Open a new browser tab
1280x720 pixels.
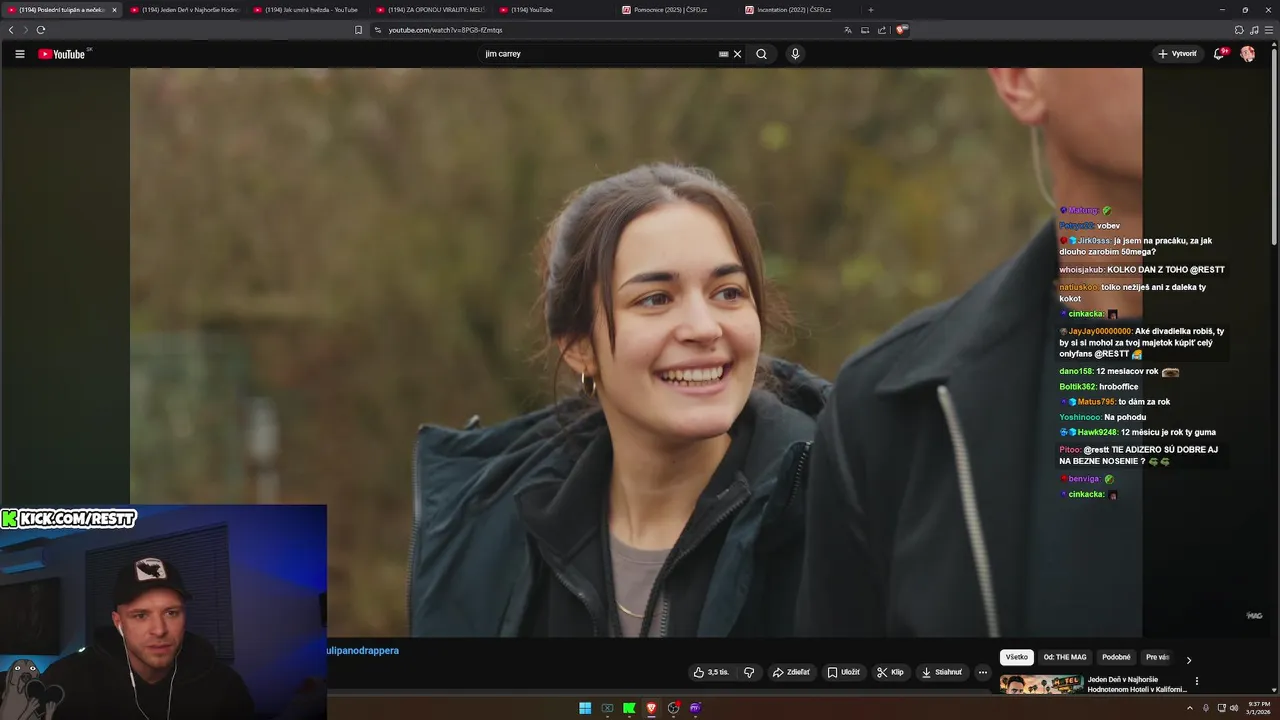point(871,10)
